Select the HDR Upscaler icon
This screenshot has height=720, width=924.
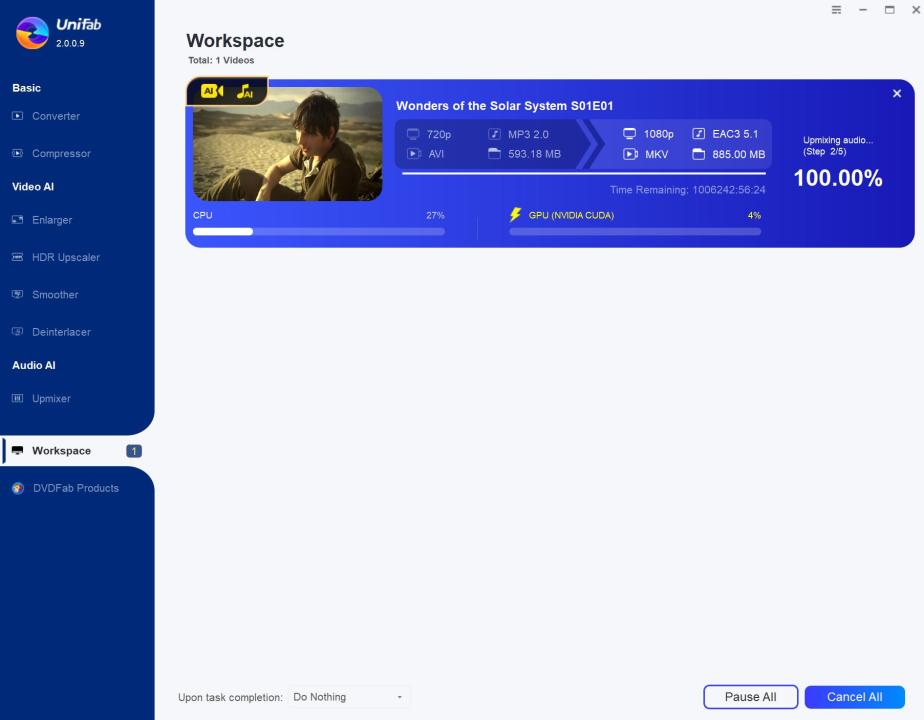click(x=18, y=257)
